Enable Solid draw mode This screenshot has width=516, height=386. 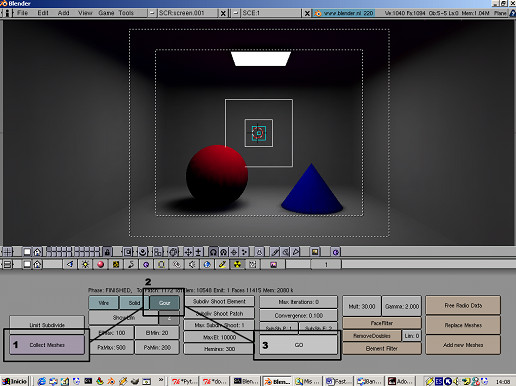(x=134, y=303)
